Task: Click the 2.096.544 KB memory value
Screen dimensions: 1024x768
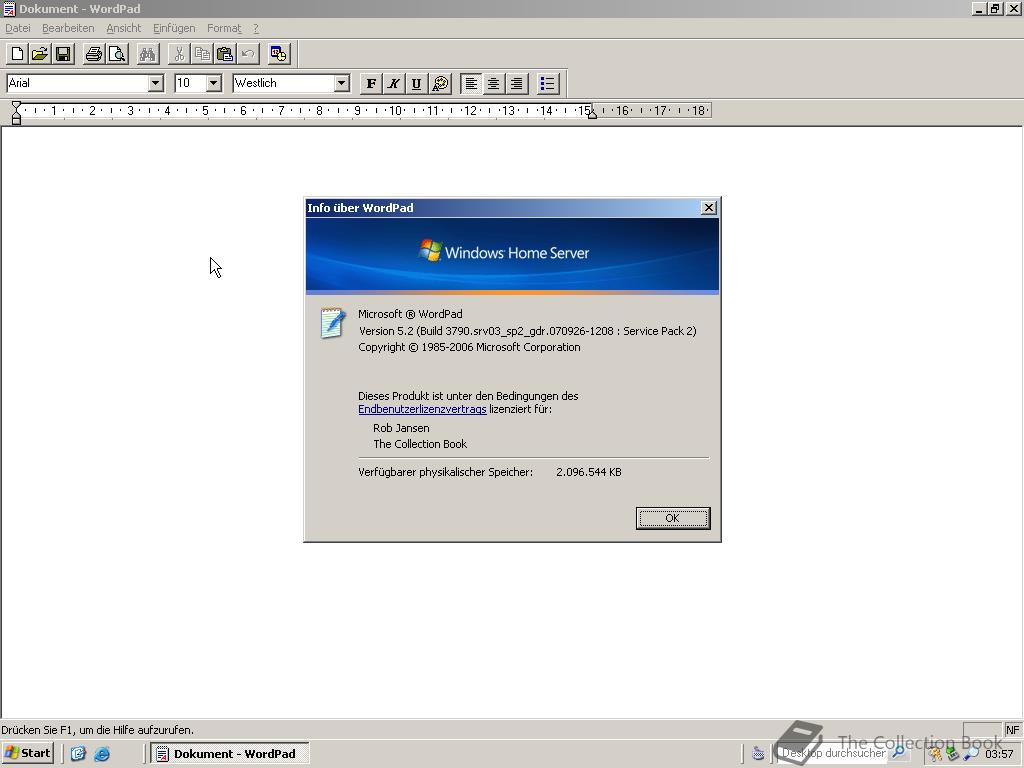Action: tap(589, 472)
